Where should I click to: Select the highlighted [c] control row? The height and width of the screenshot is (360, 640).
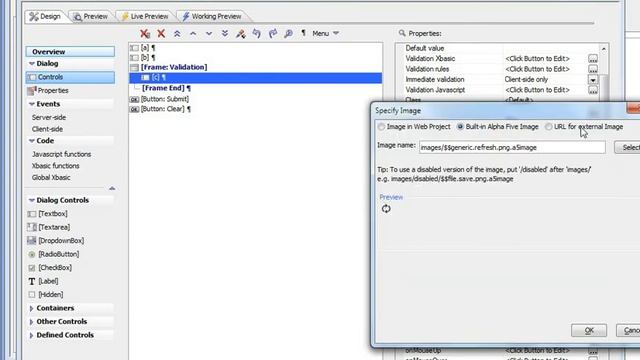pyautogui.click(x=256, y=78)
